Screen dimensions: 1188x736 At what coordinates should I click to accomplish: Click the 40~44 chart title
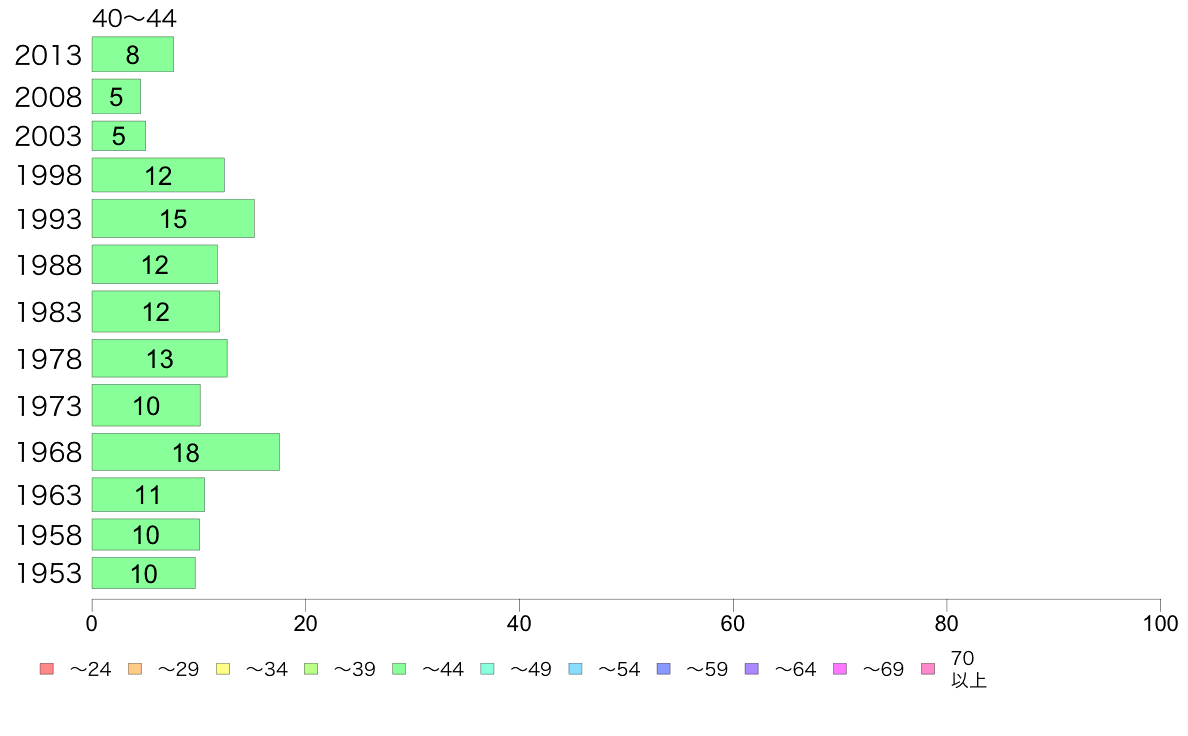134,17
